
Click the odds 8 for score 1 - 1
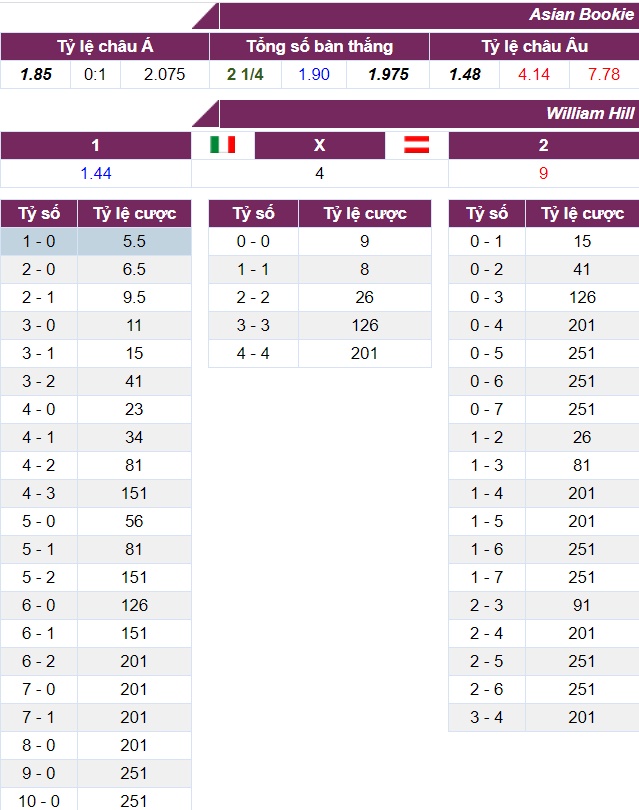click(365, 269)
